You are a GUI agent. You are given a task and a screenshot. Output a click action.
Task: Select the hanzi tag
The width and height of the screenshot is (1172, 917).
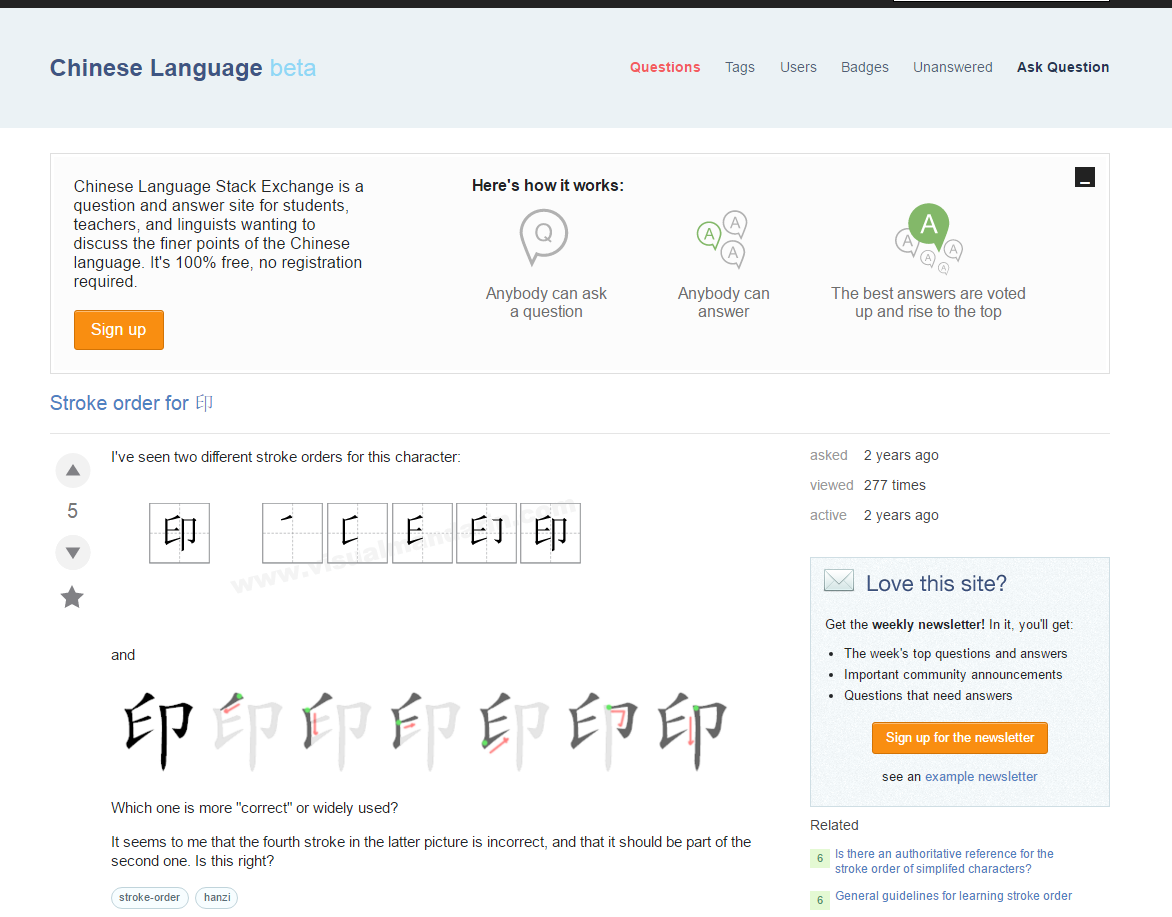pos(217,897)
